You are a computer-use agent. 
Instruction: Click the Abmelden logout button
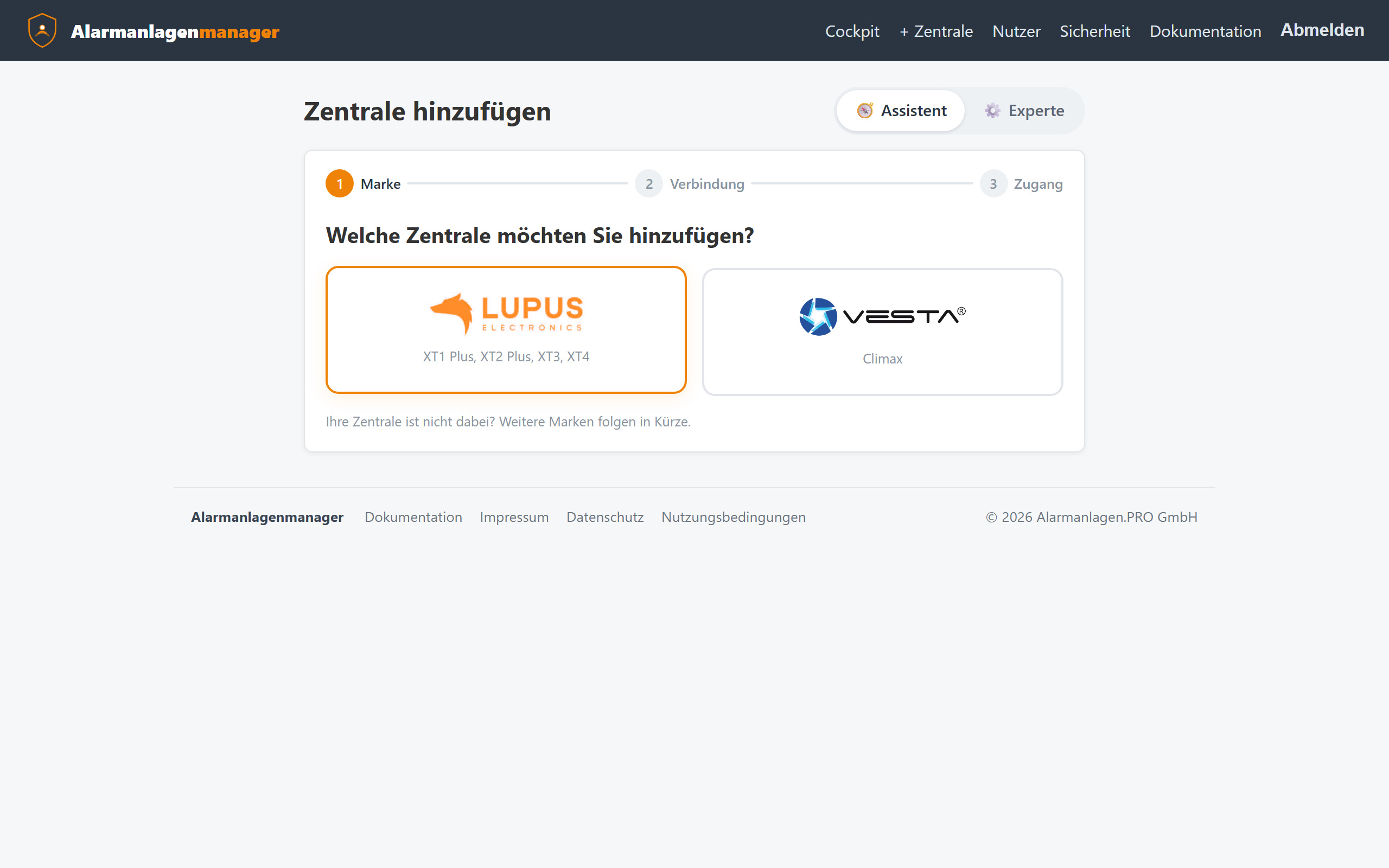pyautogui.click(x=1322, y=30)
